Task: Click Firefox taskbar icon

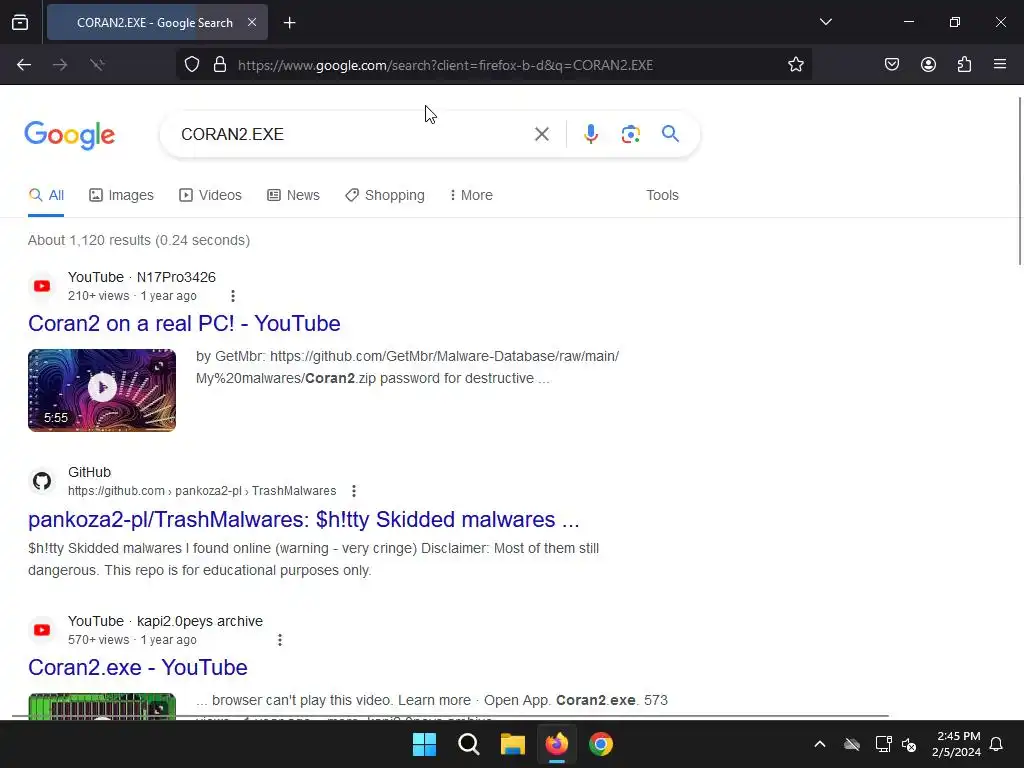Action: (x=556, y=744)
